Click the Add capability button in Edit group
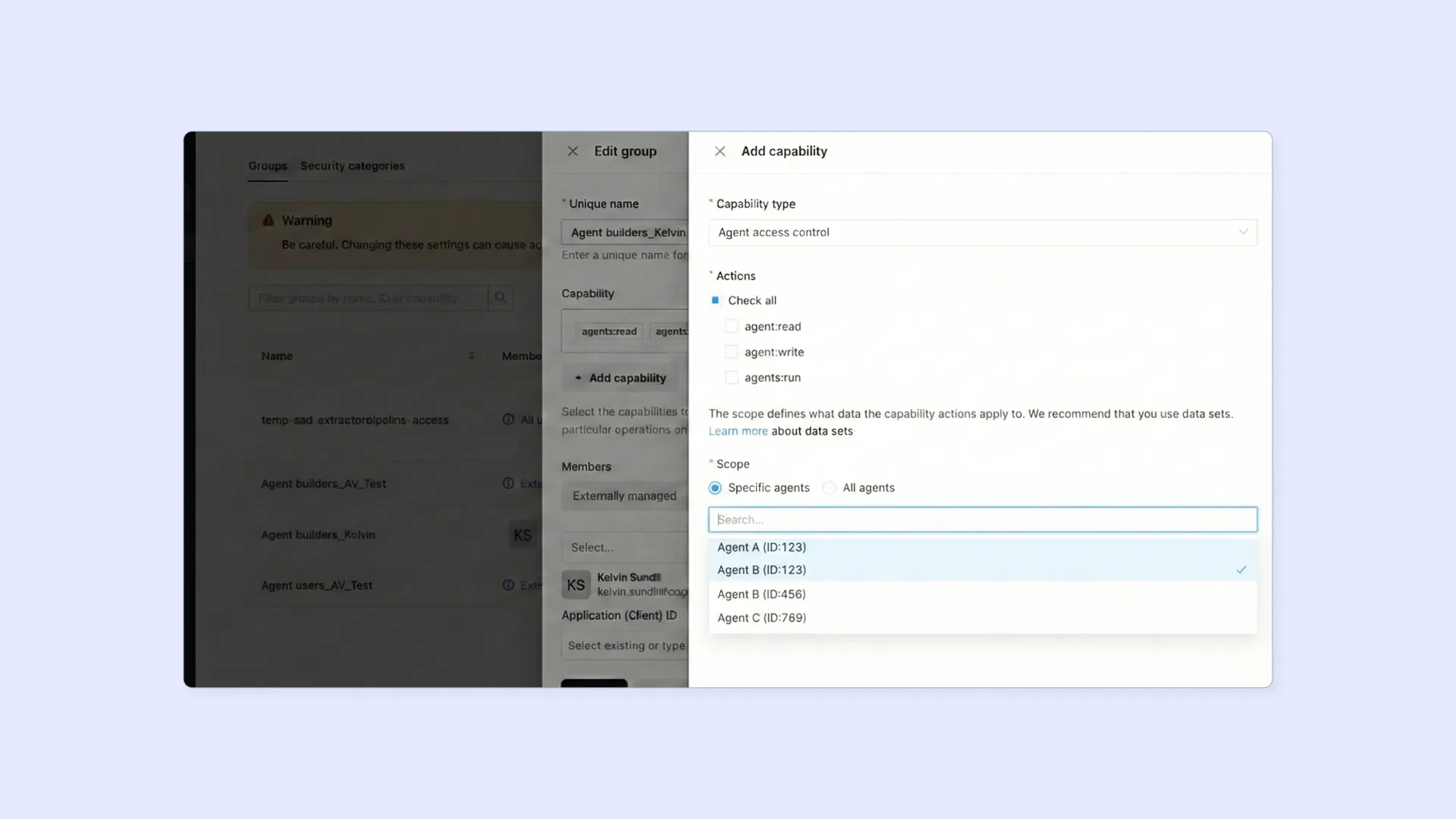This screenshot has height=819, width=1456. pos(620,378)
